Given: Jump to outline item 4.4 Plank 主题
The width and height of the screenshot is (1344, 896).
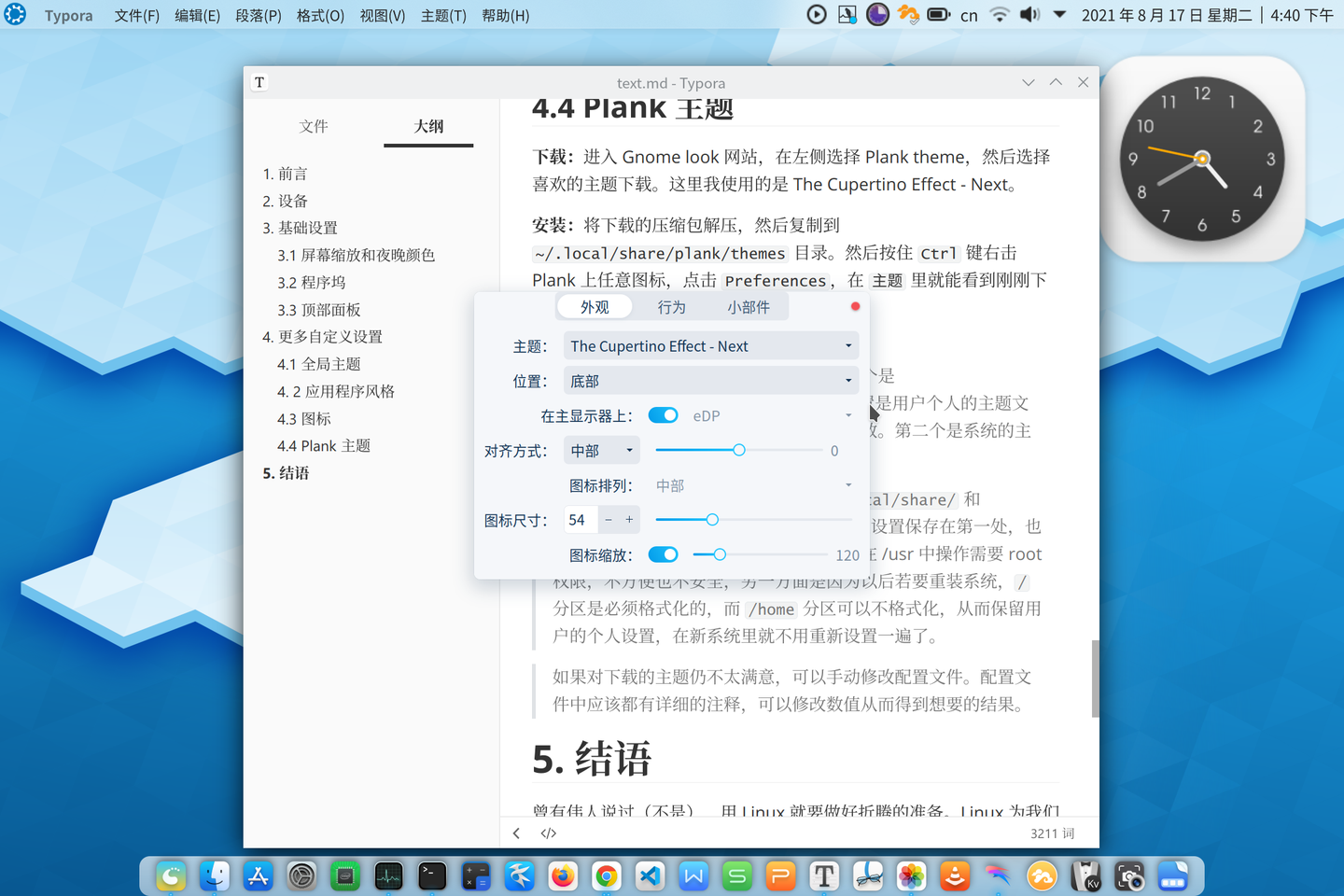Looking at the screenshot, I should [324, 446].
